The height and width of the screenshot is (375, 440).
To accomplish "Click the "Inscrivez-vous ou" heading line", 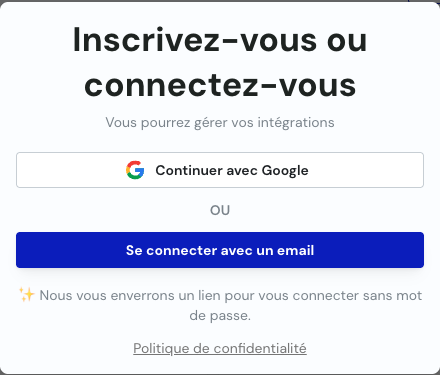I will tap(220, 40).
